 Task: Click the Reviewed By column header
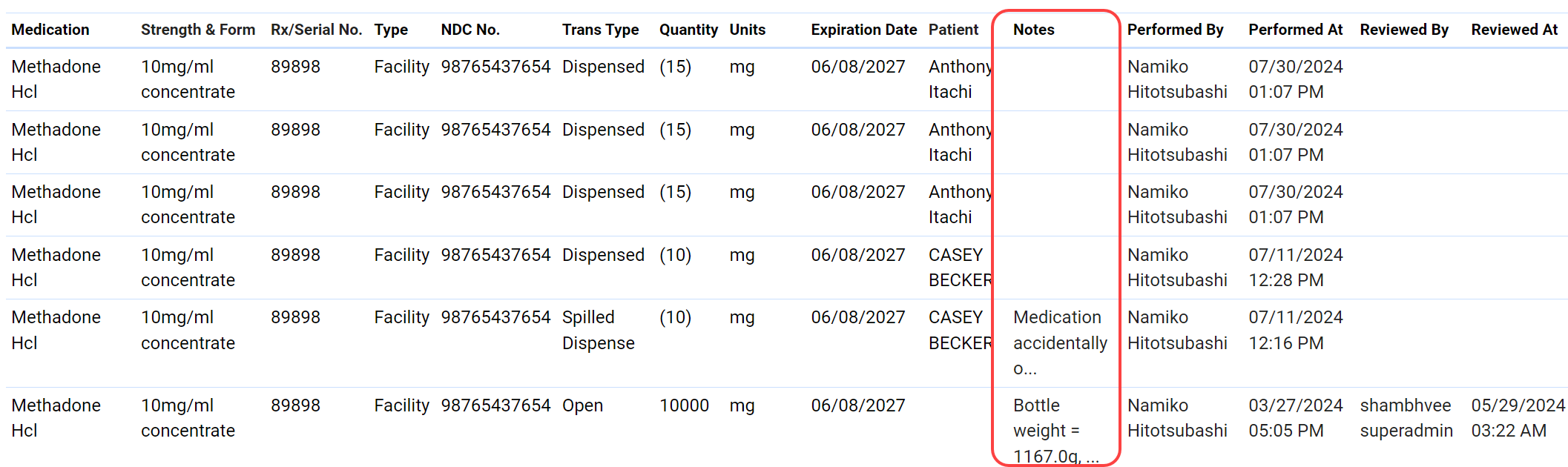point(1403,30)
